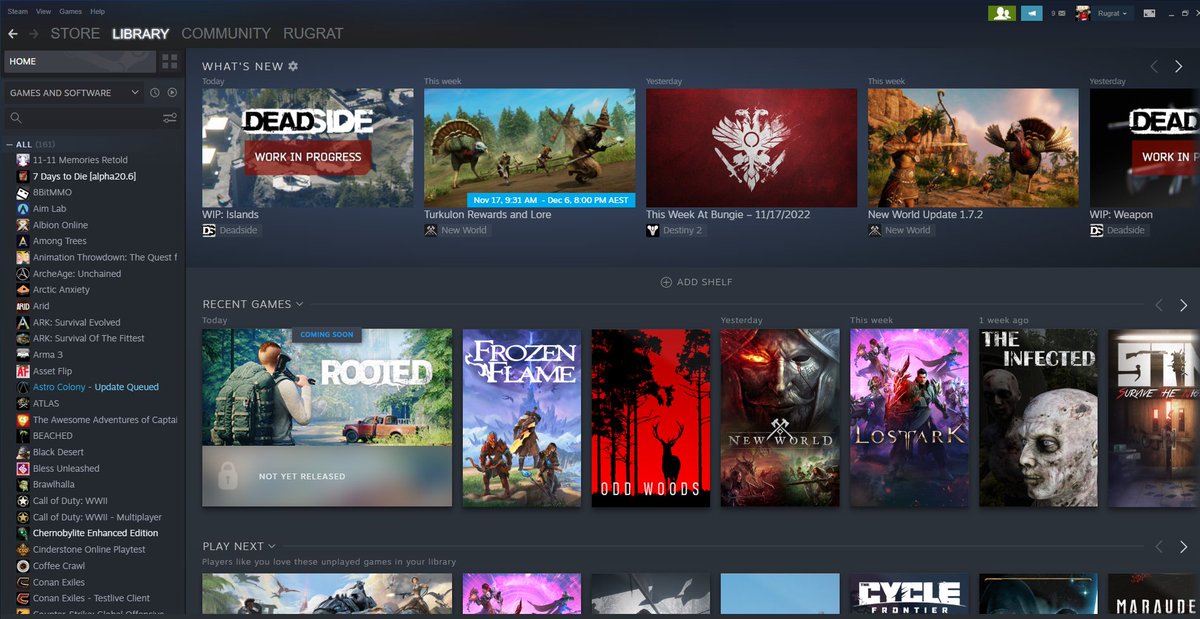The image size is (1200, 619).
Task: Go back with the left arrow
Action: pyautogui.click(x=13, y=34)
